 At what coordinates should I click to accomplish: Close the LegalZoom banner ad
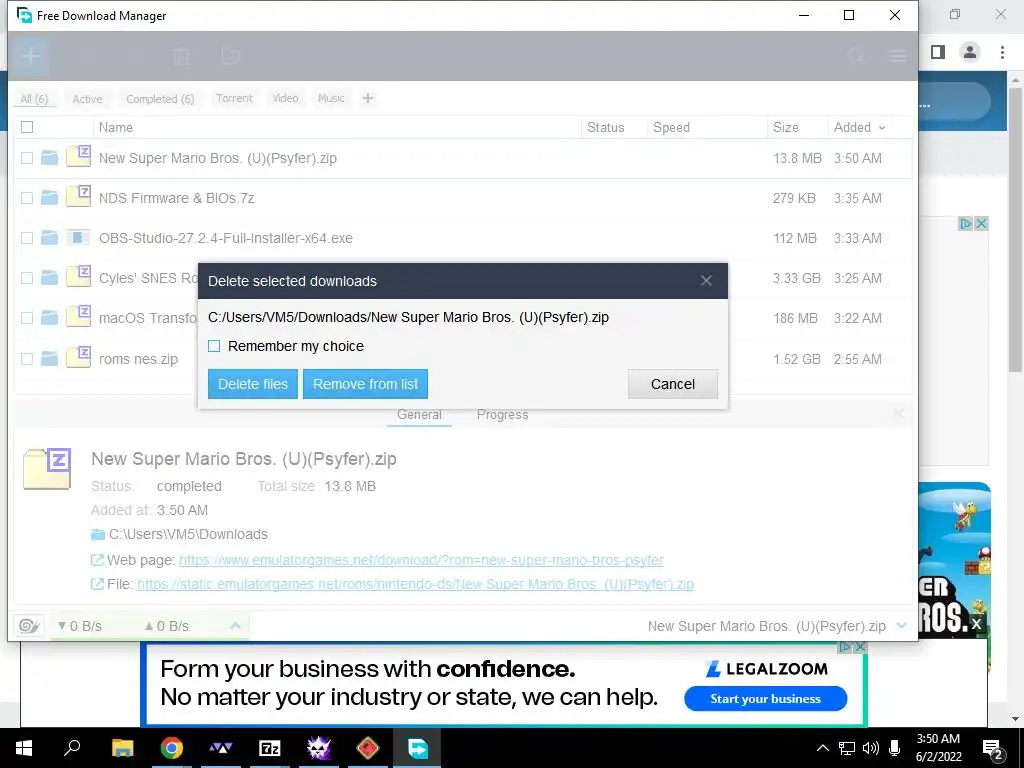(860, 647)
